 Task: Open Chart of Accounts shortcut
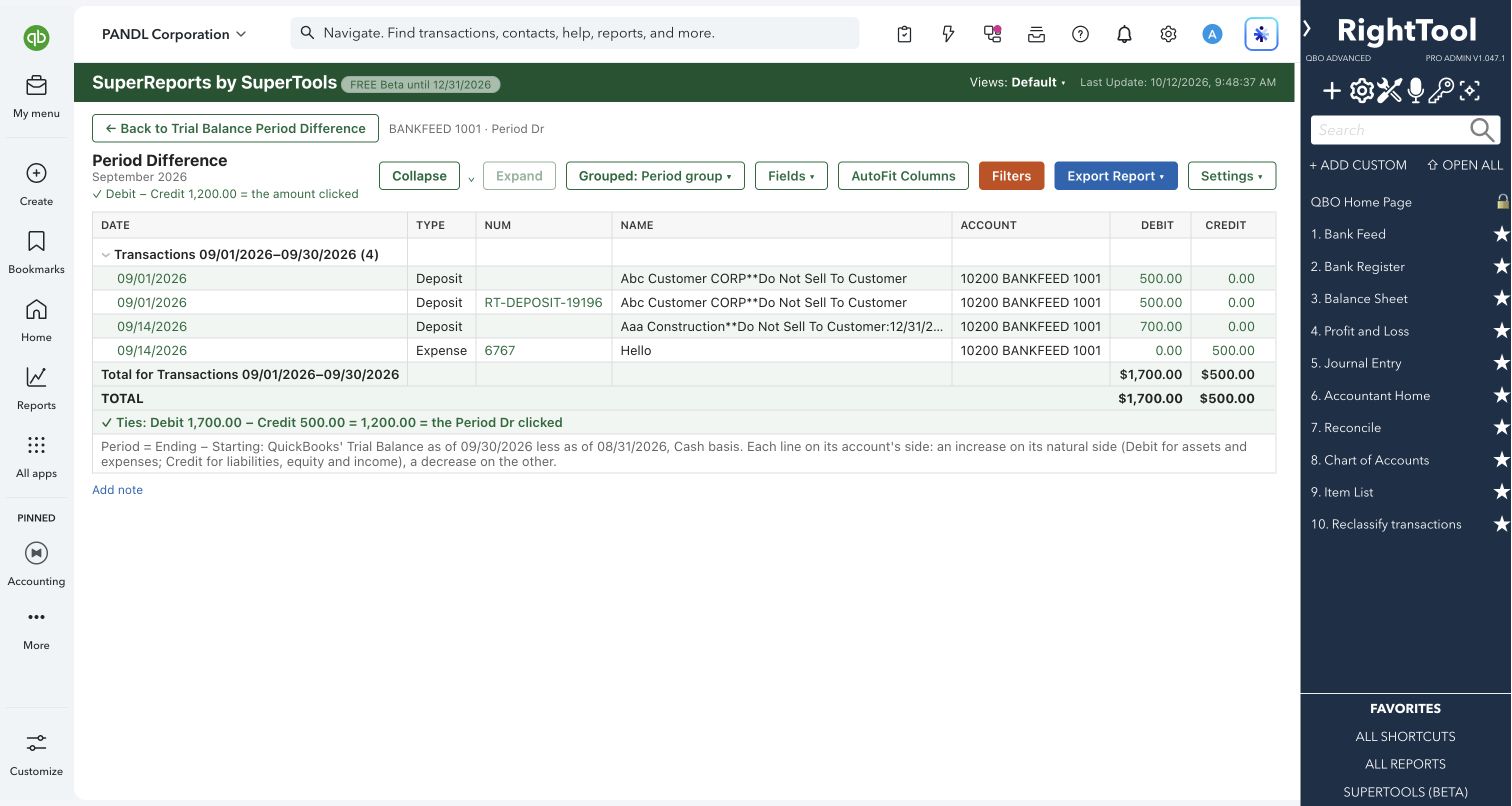pyautogui.click(x=1370, y=460)
